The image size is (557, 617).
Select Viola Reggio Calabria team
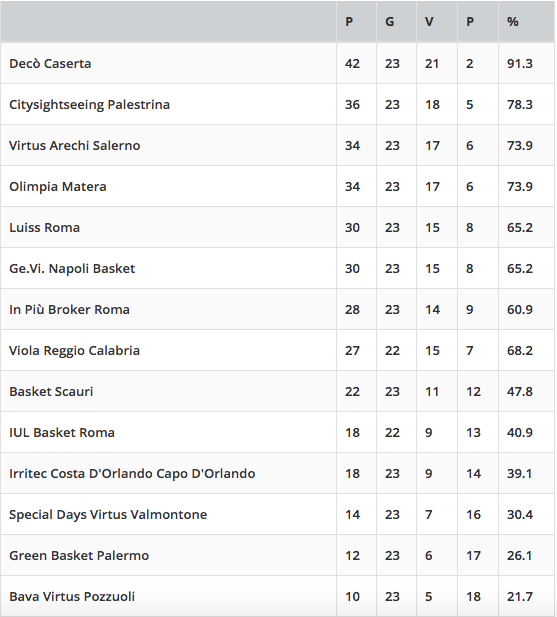pyautogui.click(x=74, y=350)
